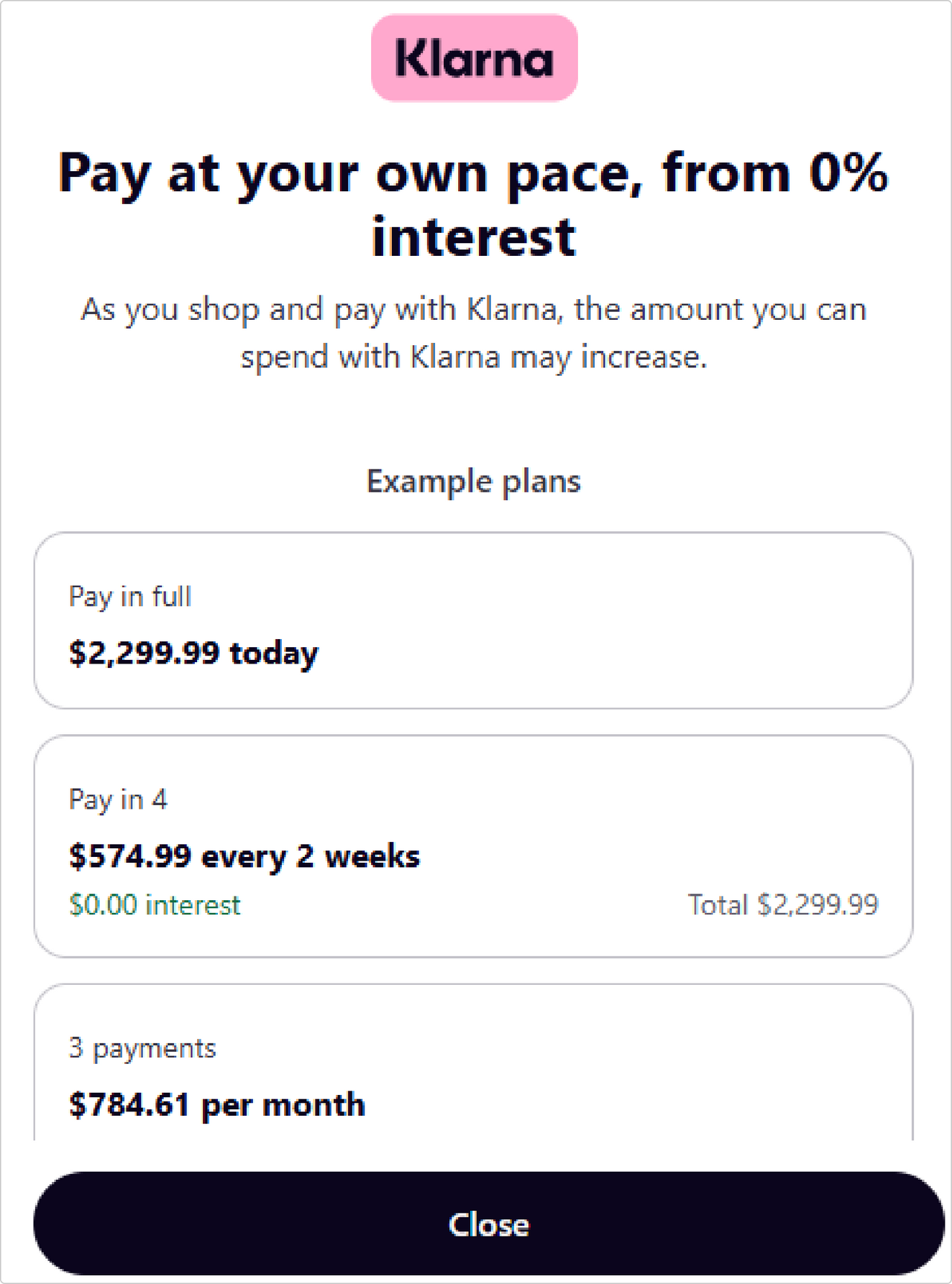Click the "$574.99 every 2 weeks" amount

[x=244, y=856]
